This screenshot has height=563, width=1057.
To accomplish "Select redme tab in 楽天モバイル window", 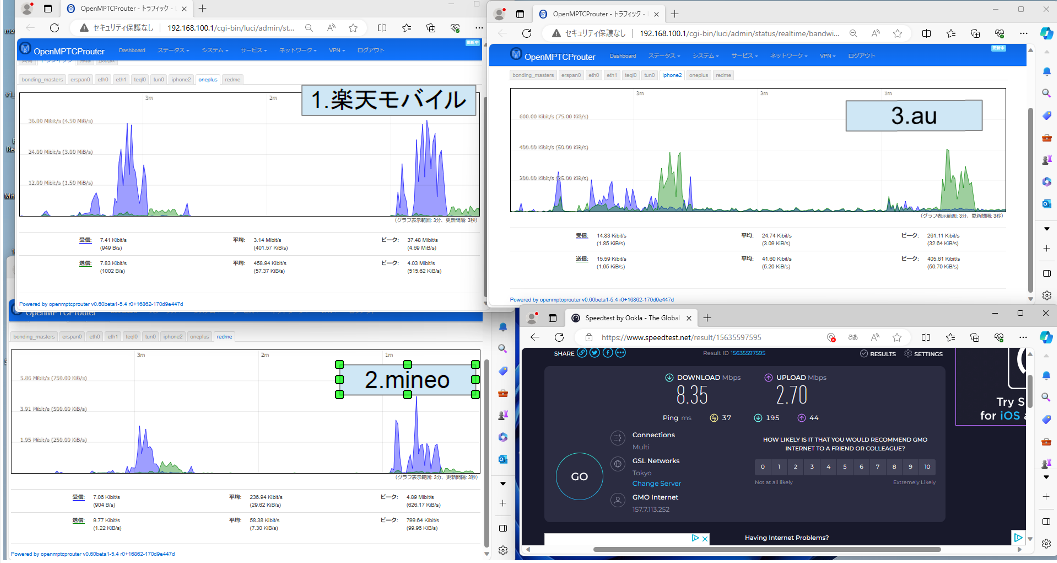I will click(x=232, y=80).
